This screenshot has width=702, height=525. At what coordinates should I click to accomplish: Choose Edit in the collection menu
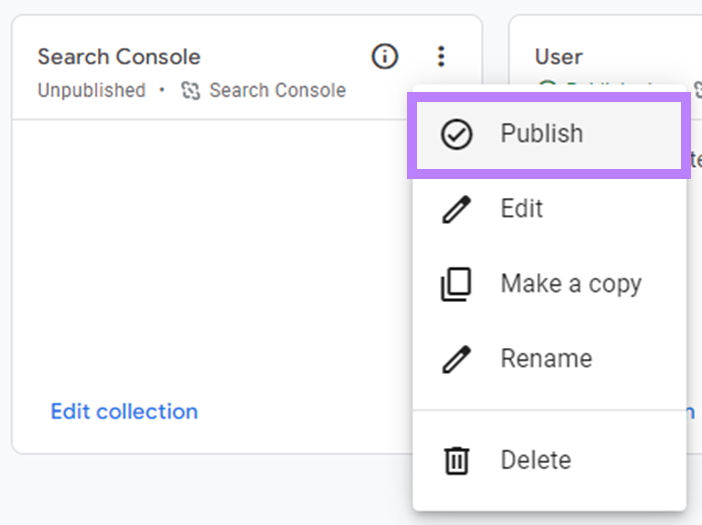[x=549, y=209]
